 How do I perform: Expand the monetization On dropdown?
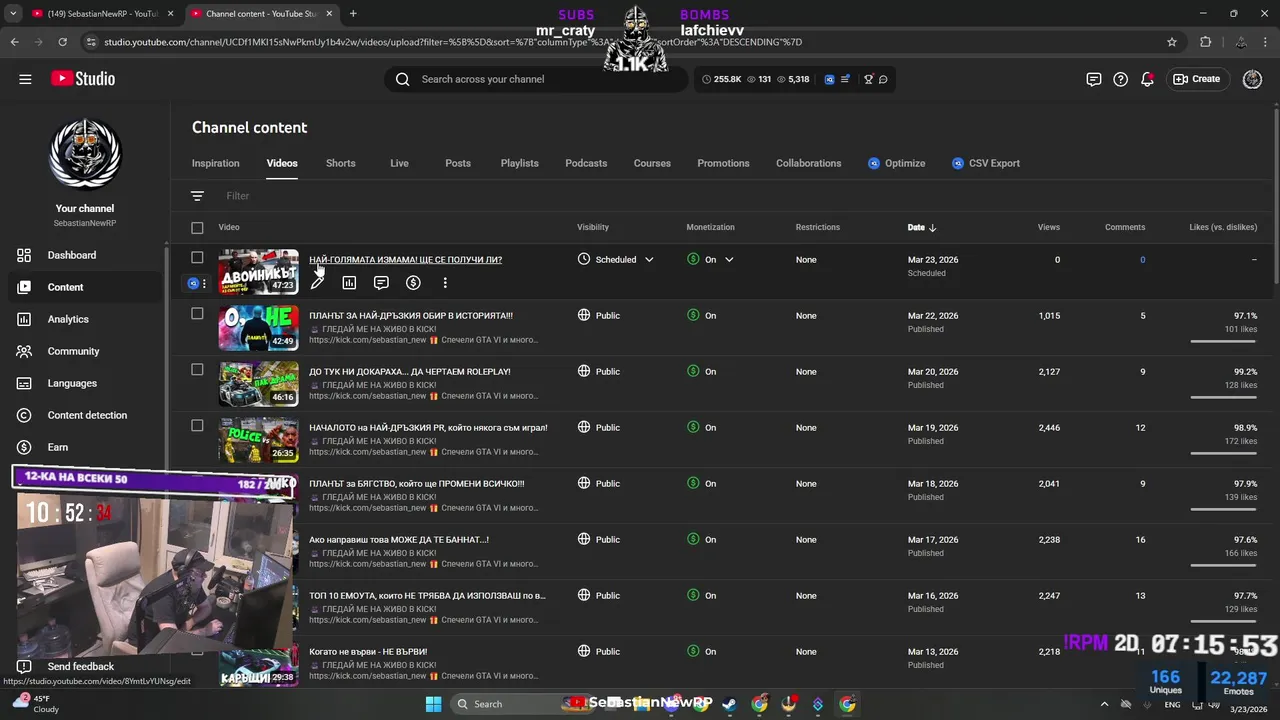pyautogui.click(x=729, y=260)
